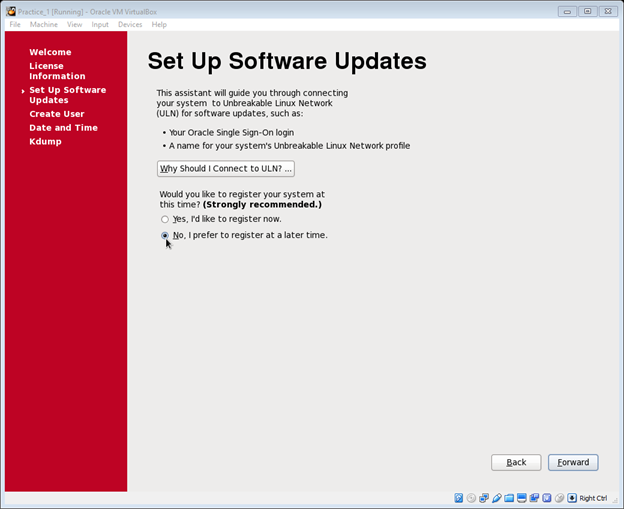624x509 pixels.
Task: Click the Back button
Action: [516, 462]
